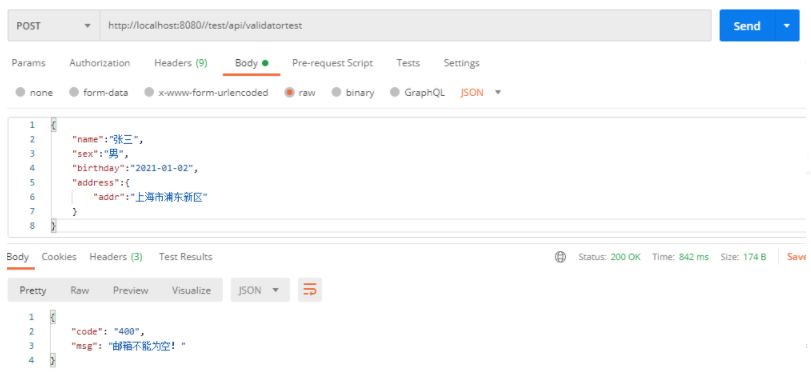Send the request with Send button

tap(747, 25)
